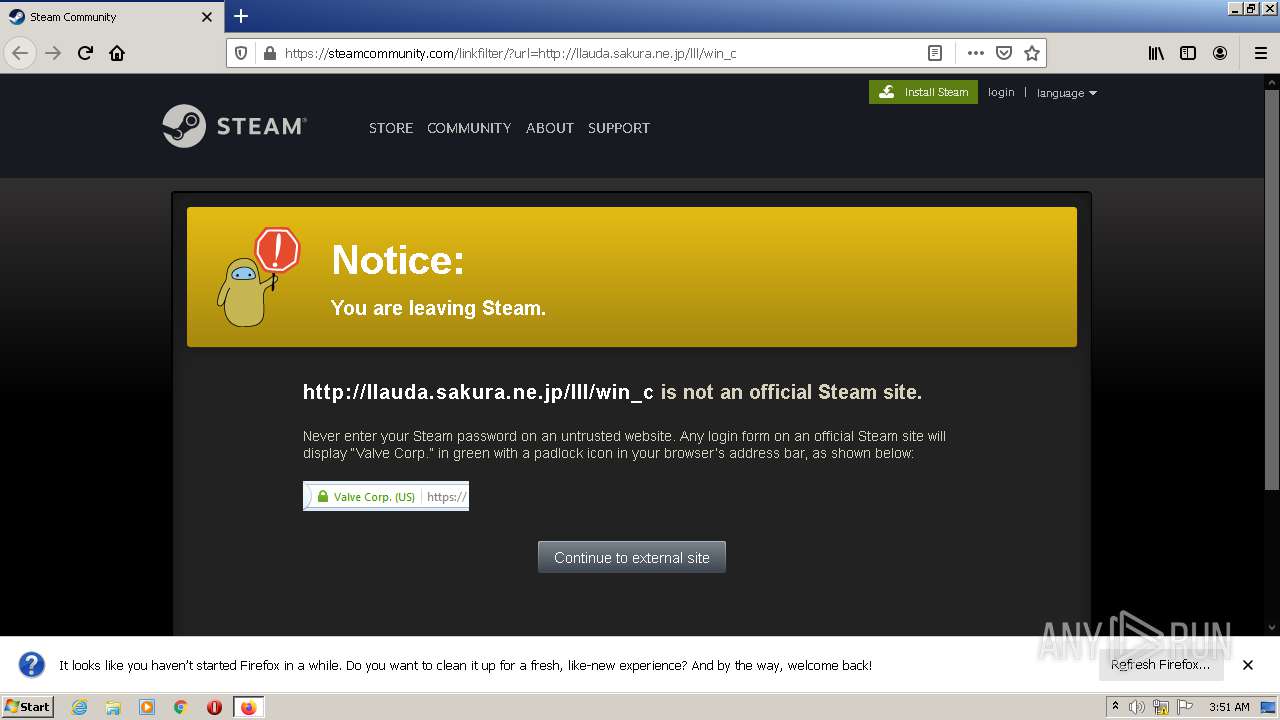Open the COMMUNITY menu
The width and height of the screenshot is (1280, 720).
[x=469, y=128]
